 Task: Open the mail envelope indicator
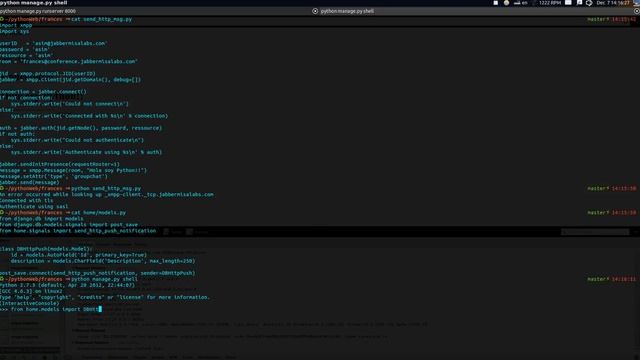point(568,3)
